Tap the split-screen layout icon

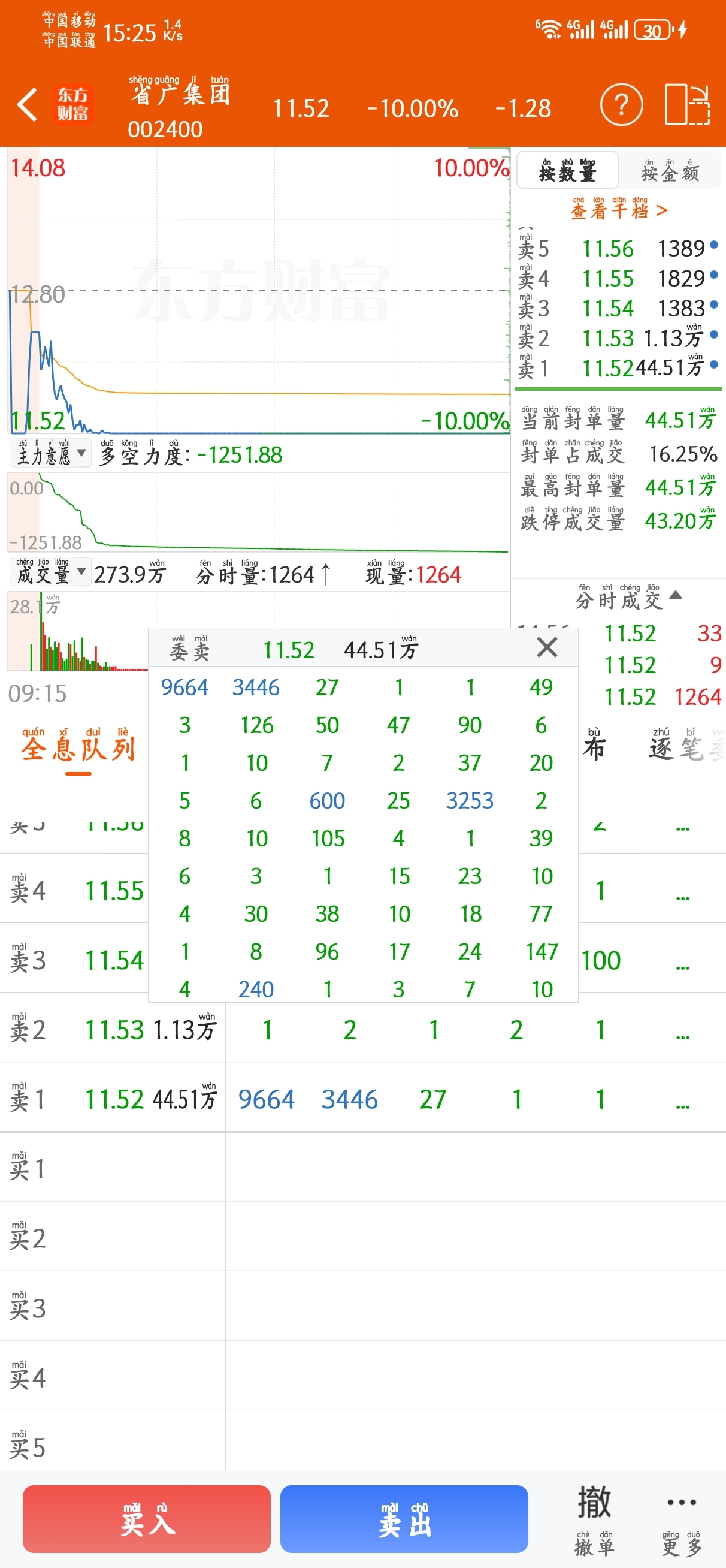[687, 105]
